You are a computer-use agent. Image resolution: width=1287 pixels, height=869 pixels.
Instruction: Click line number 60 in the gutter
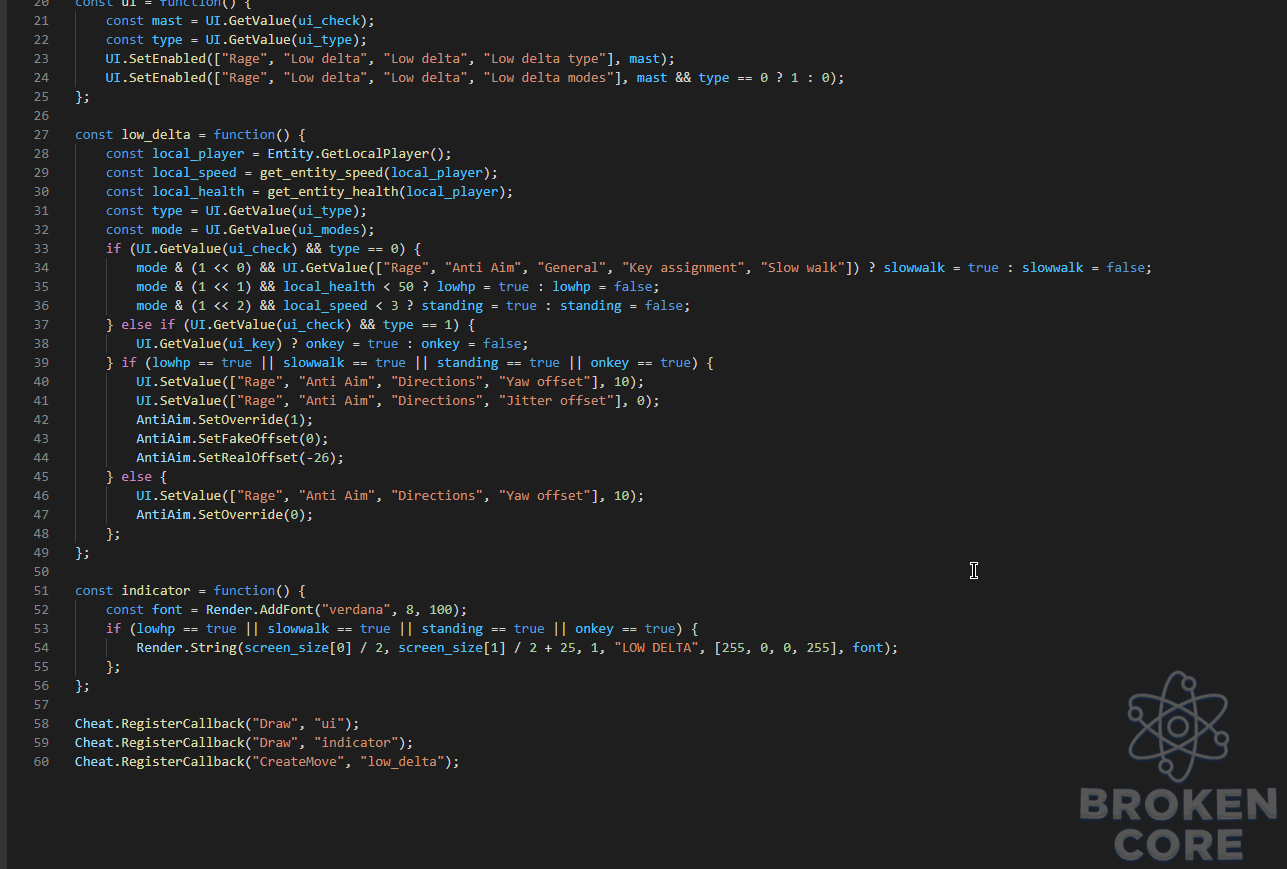41,762
